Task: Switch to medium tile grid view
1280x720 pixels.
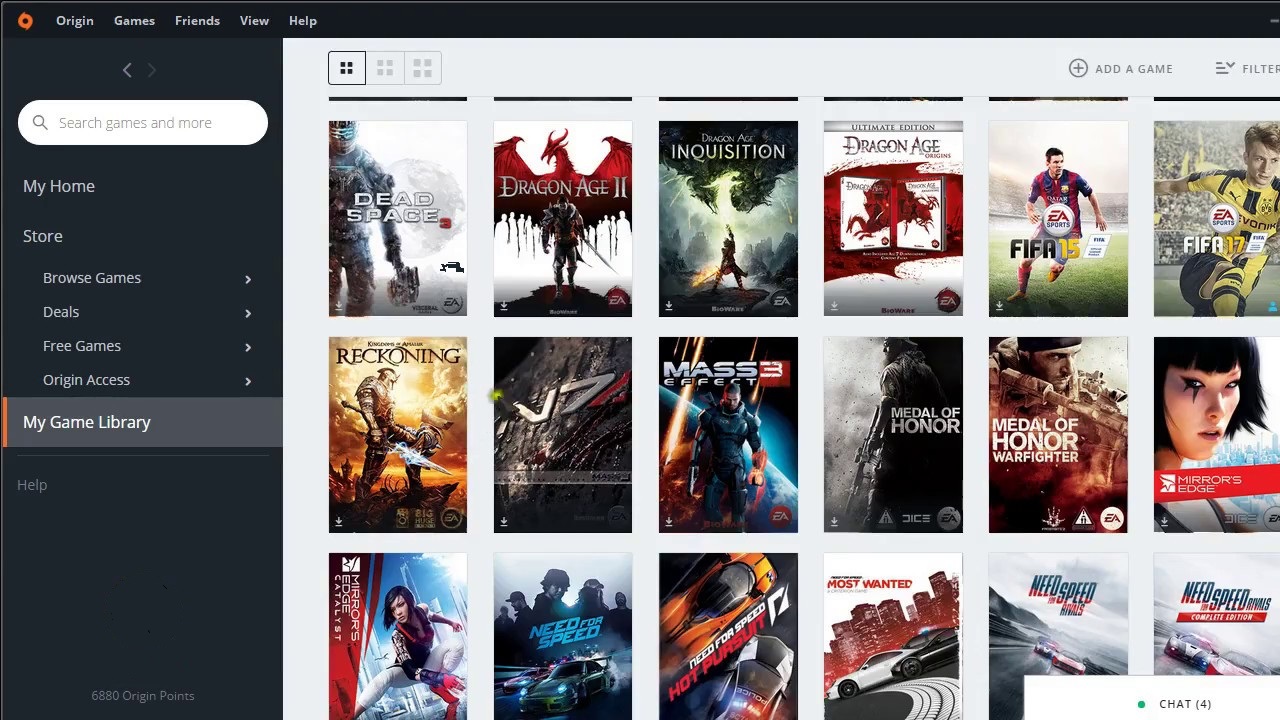Action: coord(385,68)
